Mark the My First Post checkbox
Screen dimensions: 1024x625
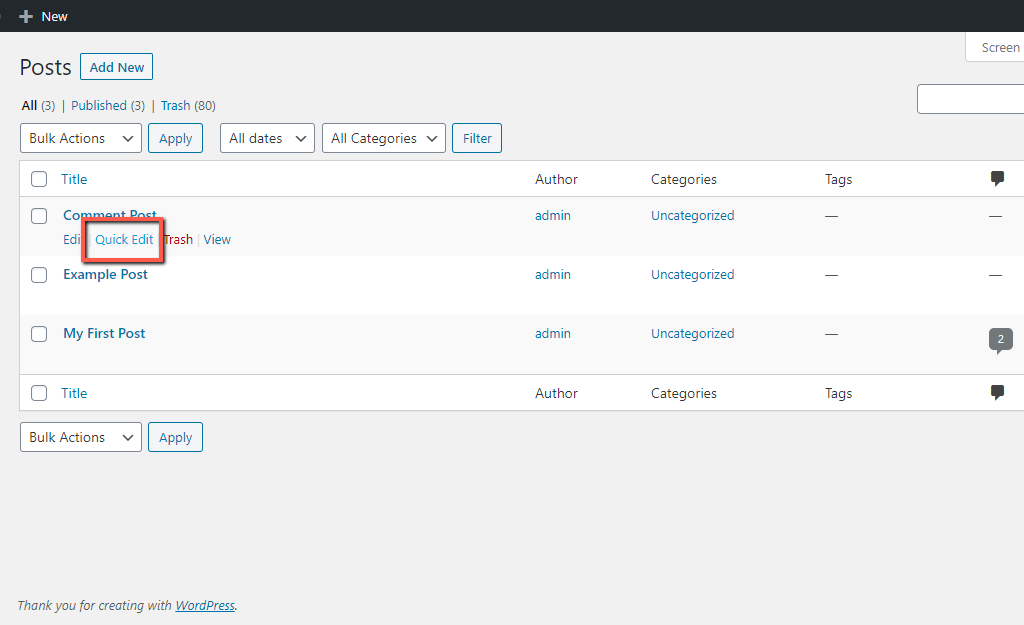(39, 334)
